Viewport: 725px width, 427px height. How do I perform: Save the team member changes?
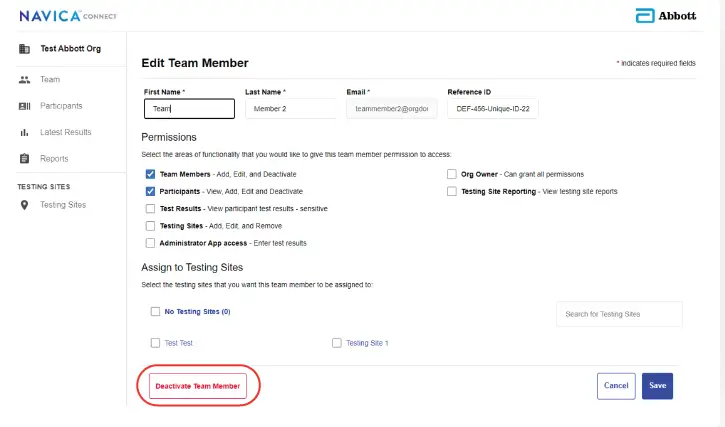tap(657, 385)
